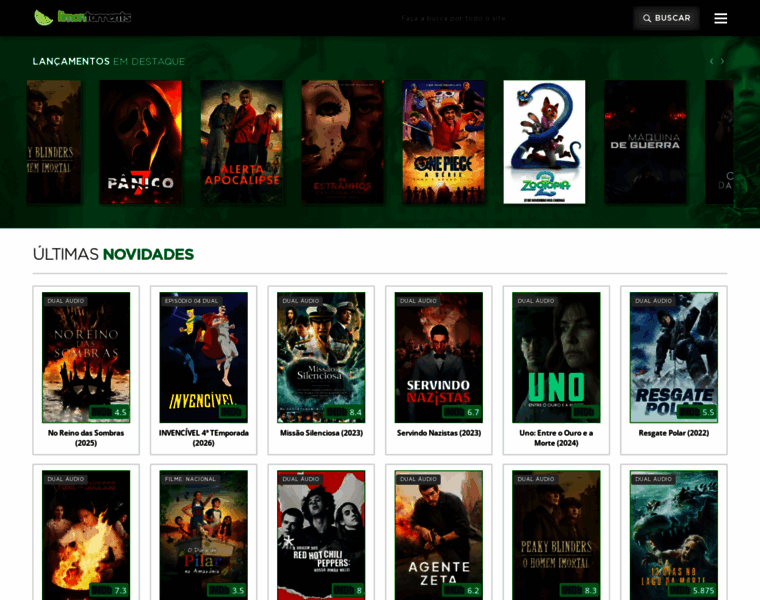Click the IMDb 3.5 badge on Pilar poster
The width and height of the screenshot is (760, 600).
[227, 590]
